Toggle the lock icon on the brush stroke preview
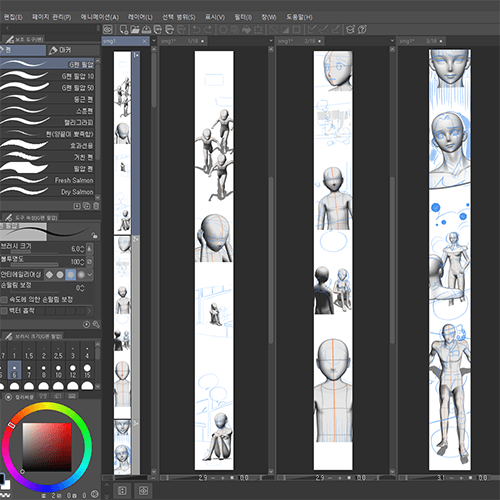 click(x=94, y=235)
